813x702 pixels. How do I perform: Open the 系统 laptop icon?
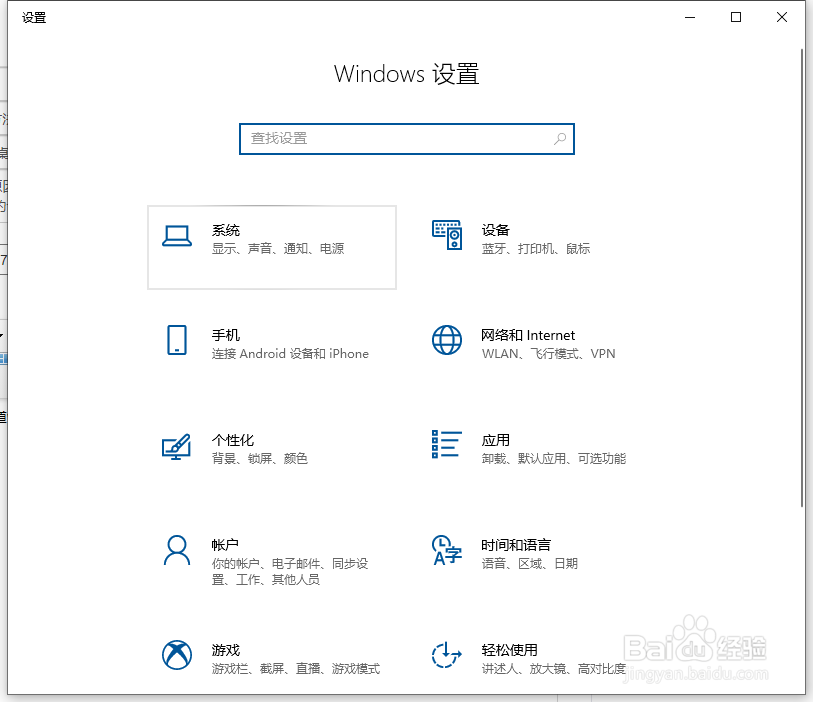(177, 236)
